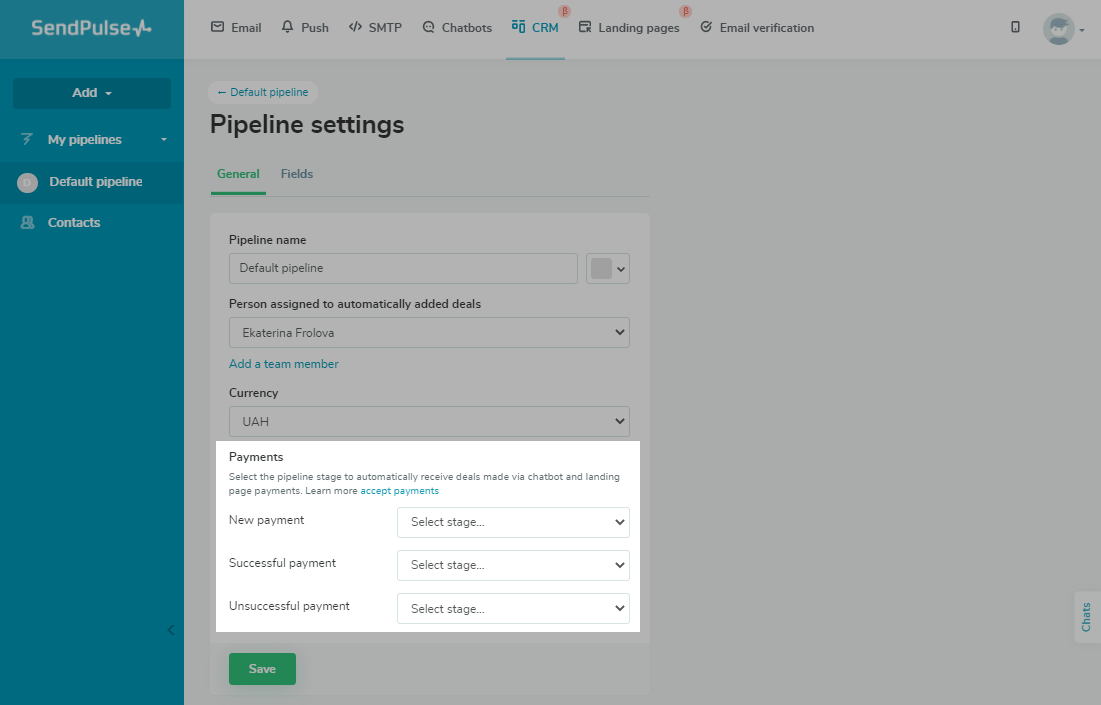Click the Default pipeline circle icon
The height and width of the screenshot is (705, 1101).
pyautogui.click(x=28, y=182)
